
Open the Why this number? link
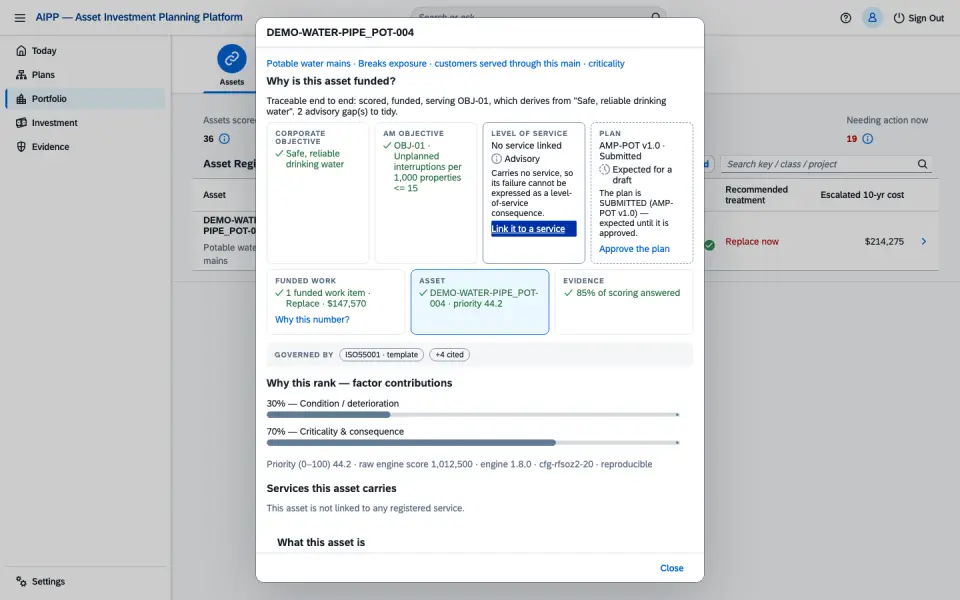[x=312, y=320]
